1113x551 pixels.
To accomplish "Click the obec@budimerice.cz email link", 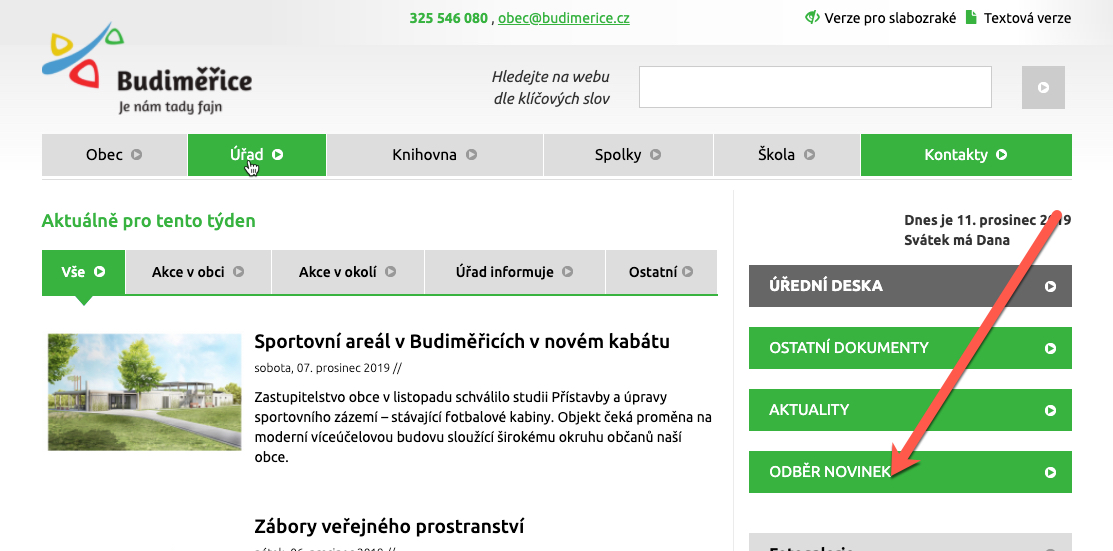I will point(564,18).
